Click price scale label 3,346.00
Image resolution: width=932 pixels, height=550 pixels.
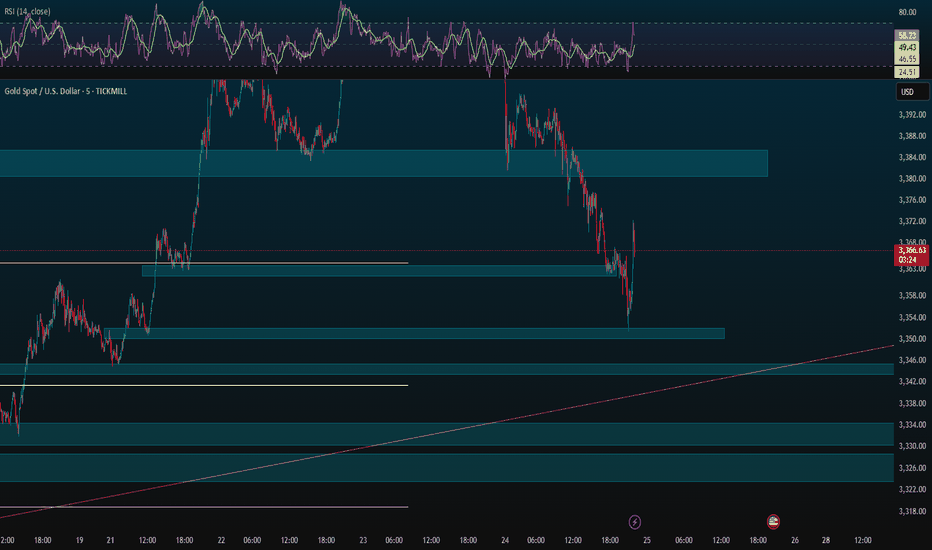[x=912, y=360]
